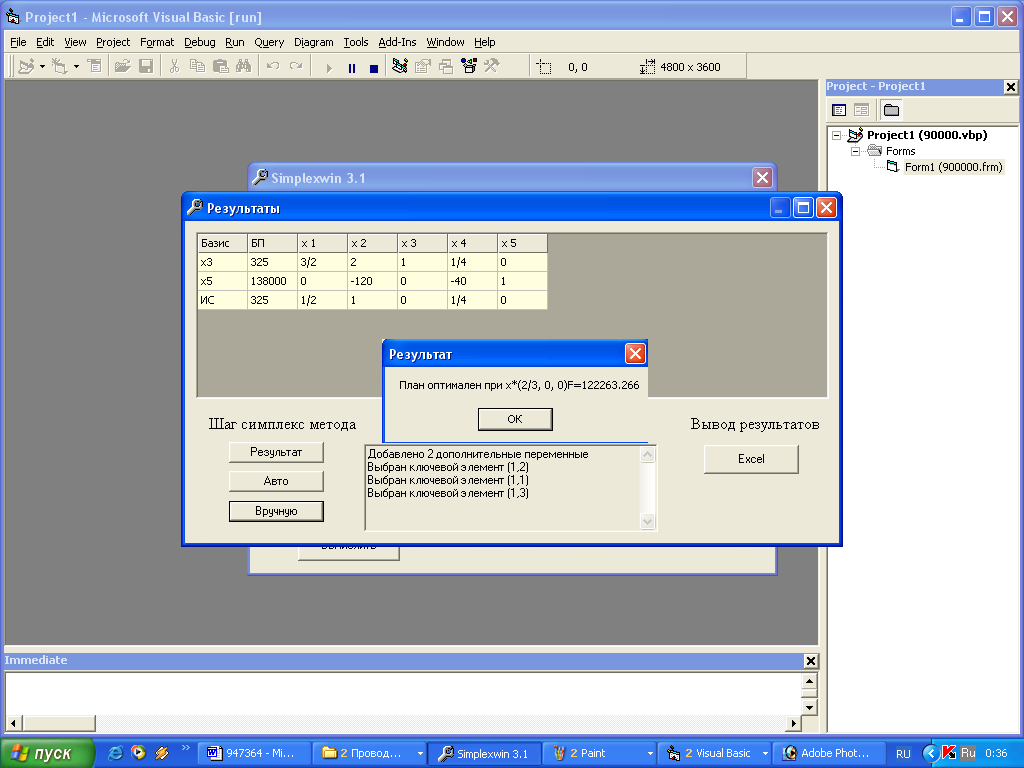Click the Find binoculars icon

point(244,67)
